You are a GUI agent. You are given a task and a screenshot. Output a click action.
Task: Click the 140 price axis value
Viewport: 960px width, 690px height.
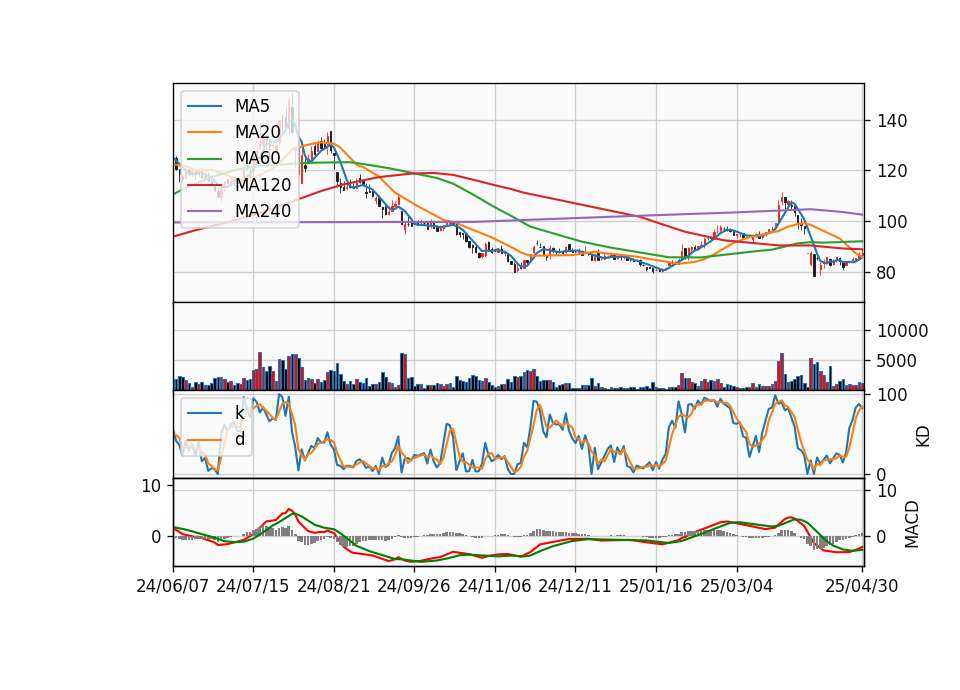coord(892,121)
